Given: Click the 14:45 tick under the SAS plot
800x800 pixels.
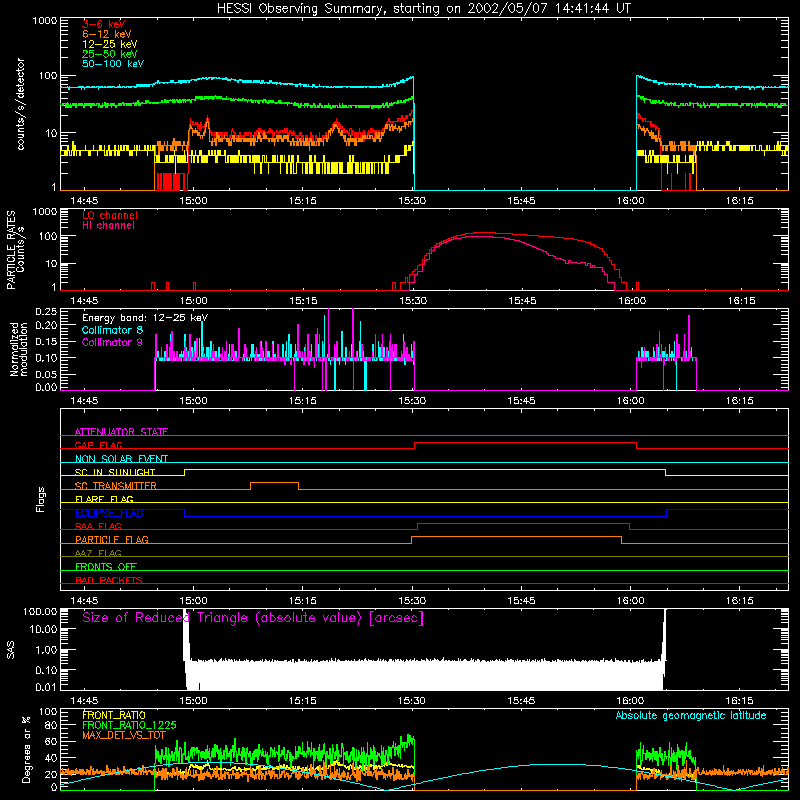Looking at the screenshot, I should tap(84, 701).
